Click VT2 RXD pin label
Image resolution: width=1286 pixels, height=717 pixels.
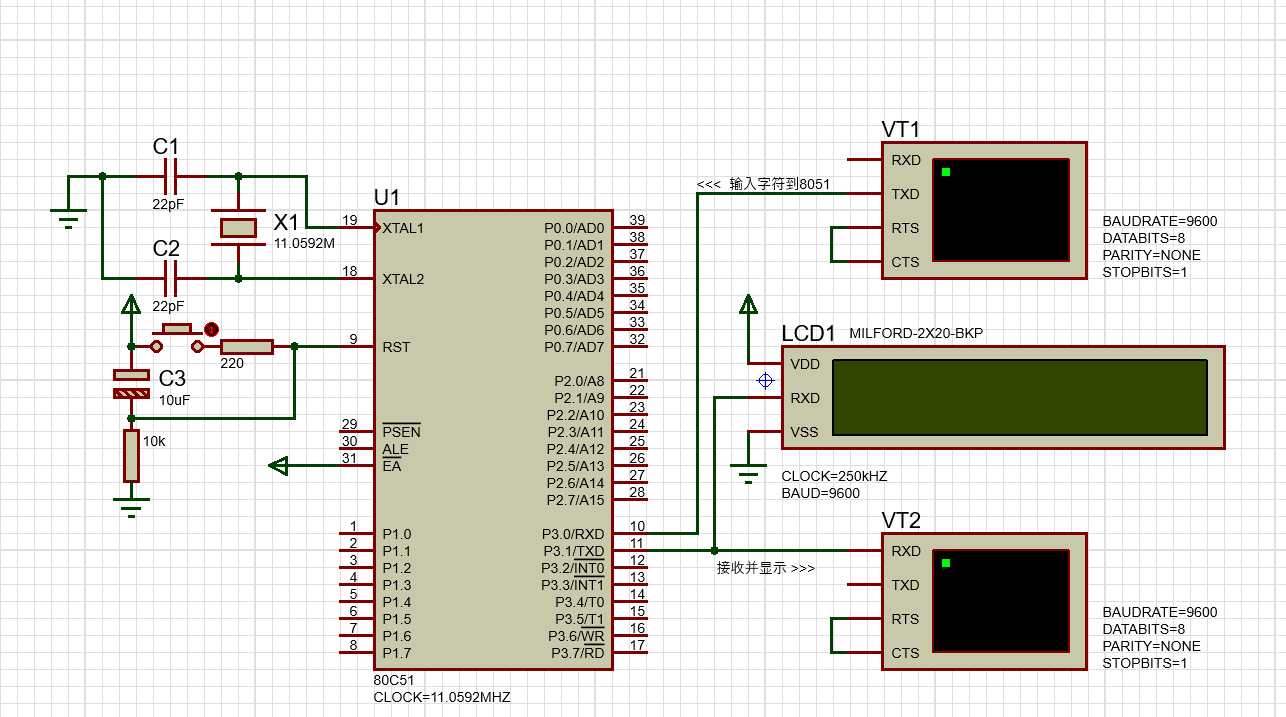coord(906,551)
